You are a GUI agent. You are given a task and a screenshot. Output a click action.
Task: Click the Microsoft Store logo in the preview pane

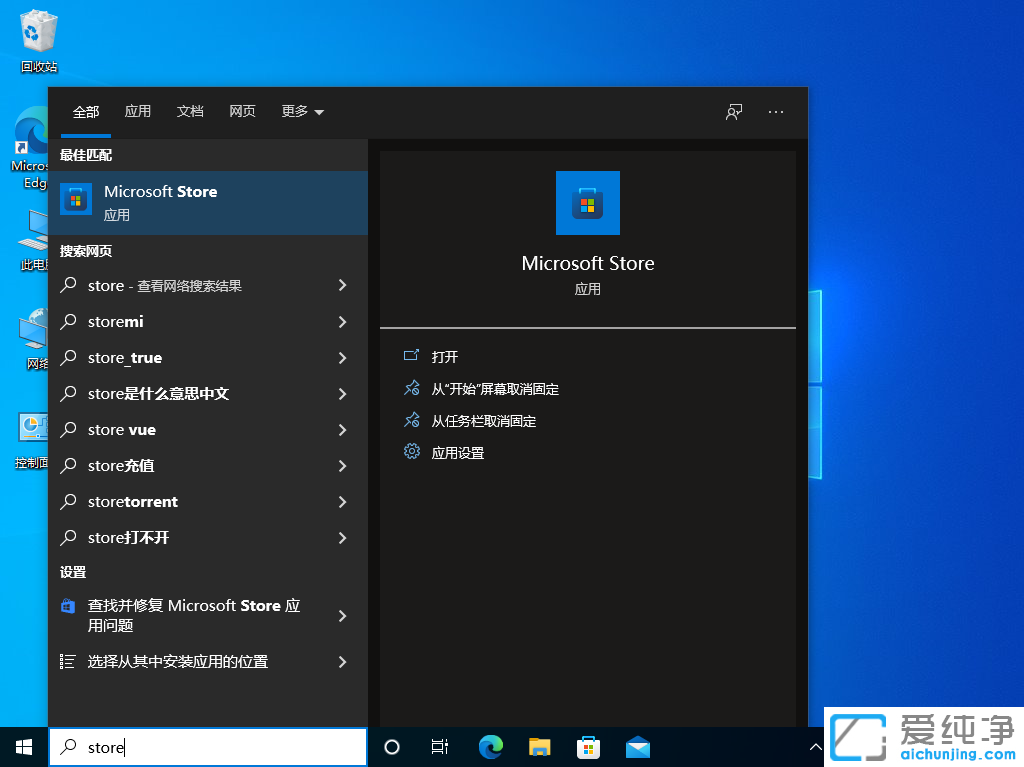(587, 203)
